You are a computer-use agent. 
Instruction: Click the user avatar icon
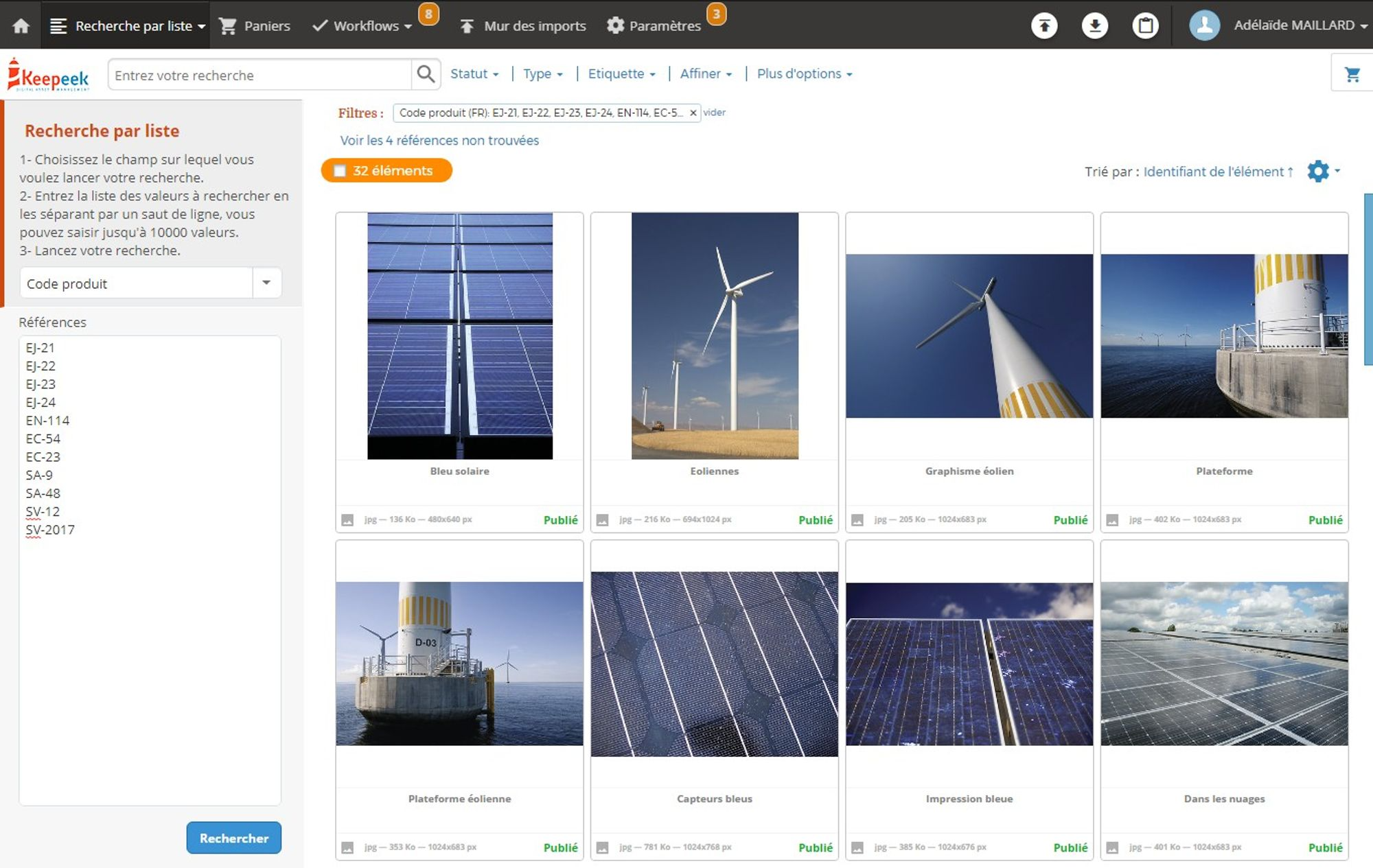[x=1204, y=25]
